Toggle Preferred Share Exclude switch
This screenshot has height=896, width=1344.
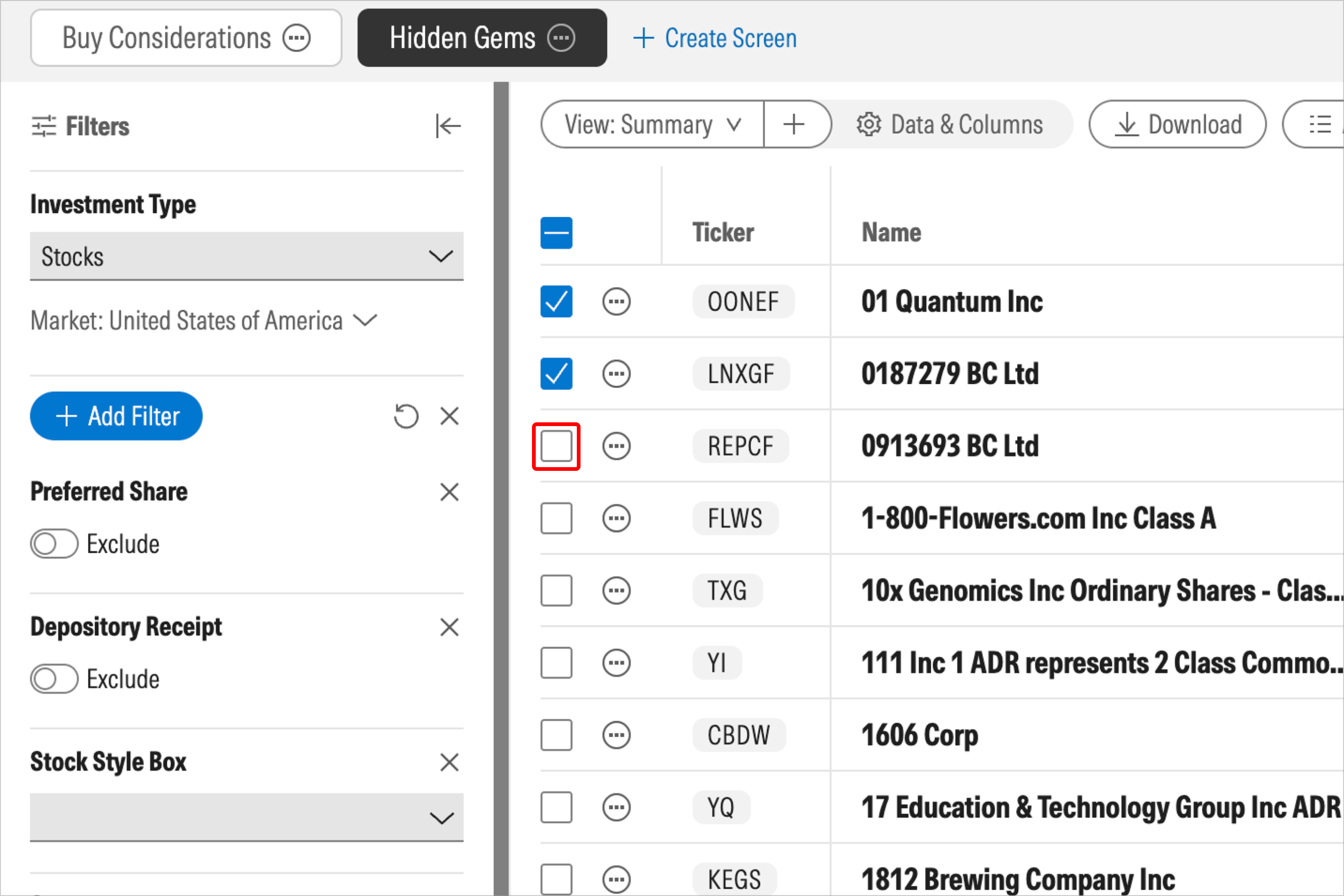coord(54,544)
